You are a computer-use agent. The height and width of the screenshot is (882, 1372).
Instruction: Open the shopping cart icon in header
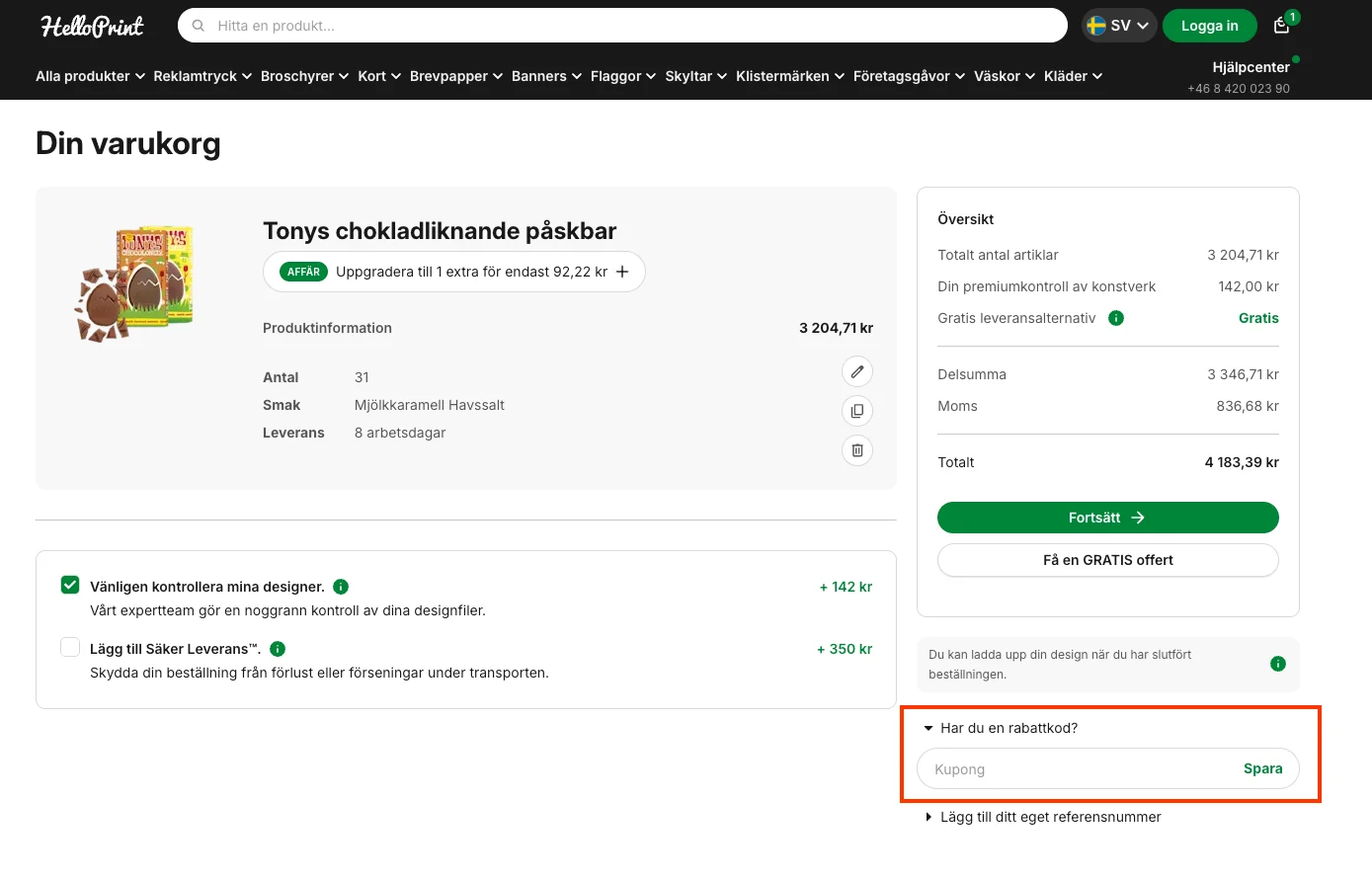(1282, 26)
